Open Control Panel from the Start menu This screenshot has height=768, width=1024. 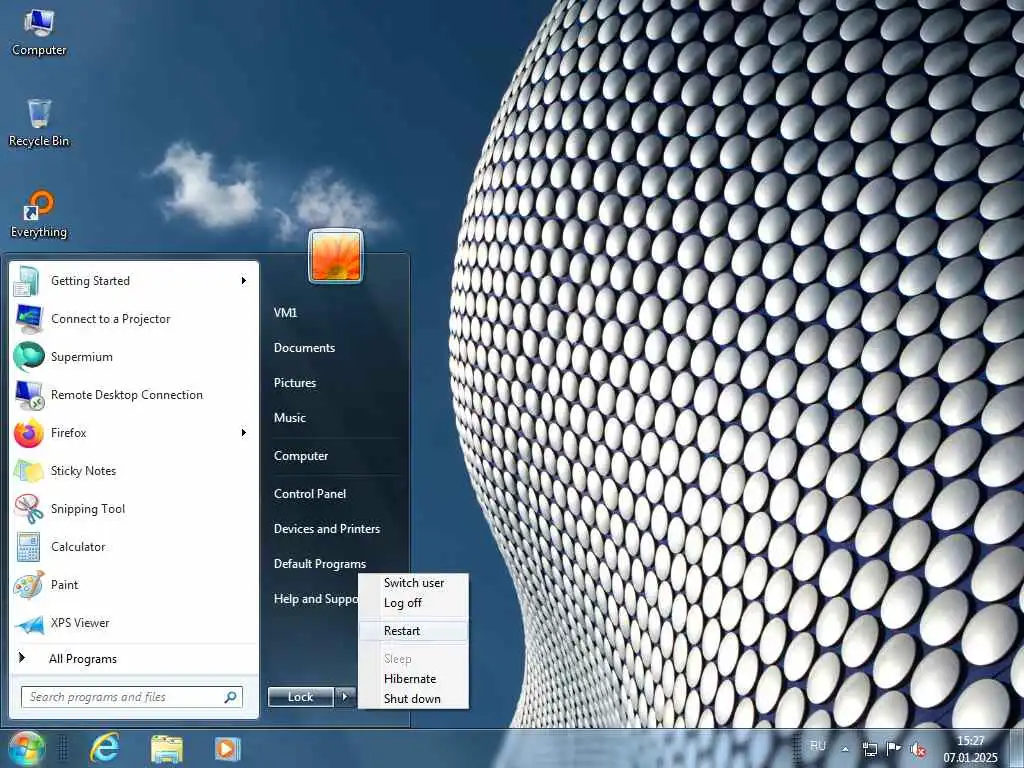click(310, 494)
